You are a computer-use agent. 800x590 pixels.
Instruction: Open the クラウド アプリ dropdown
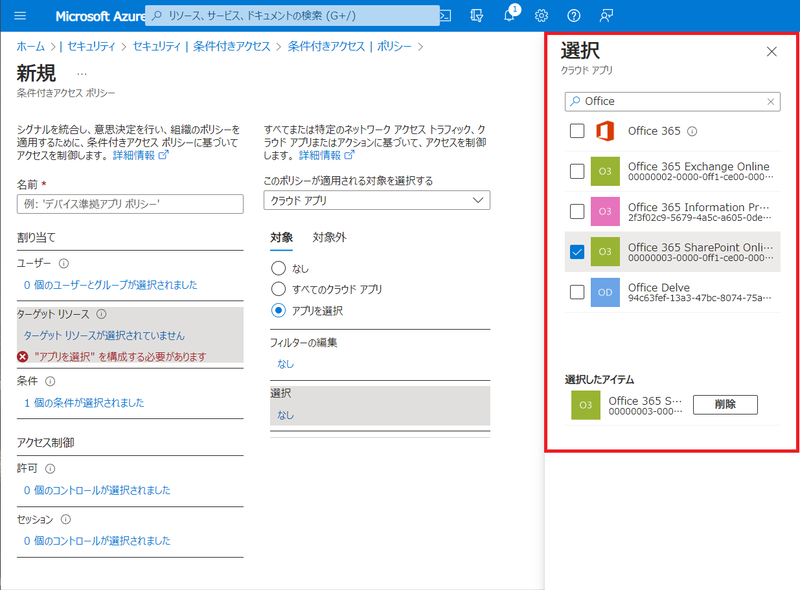coord(377,200)
